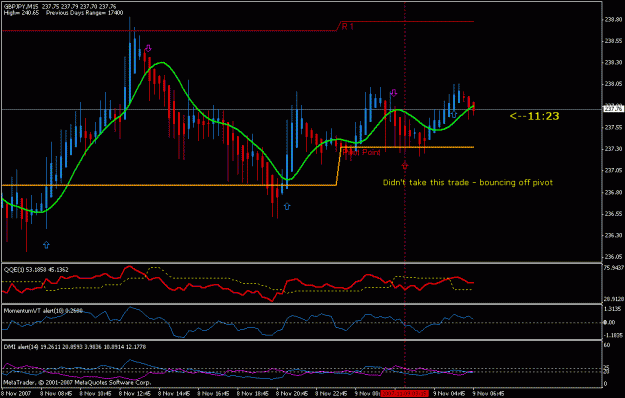Viewport: 625px width, 398px height.
Task: Click the 237.30 price axis label
Action: click(x=613, y=149)
